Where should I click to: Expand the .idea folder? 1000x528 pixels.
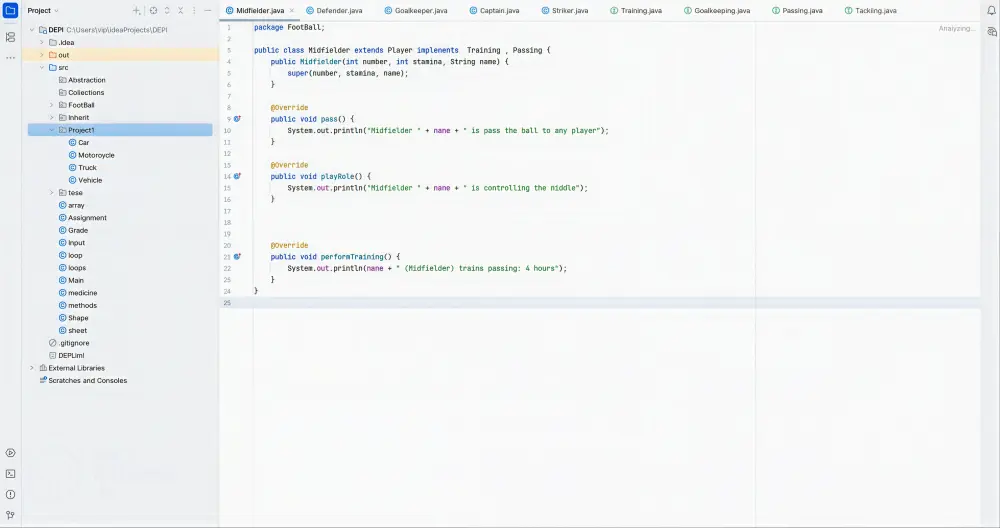pos(42,42)
